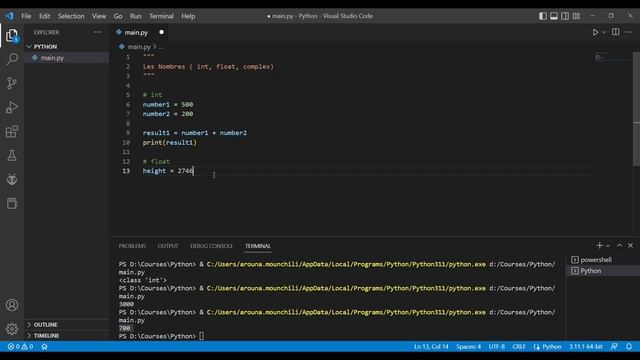Change line endings via CRLF
This screenshot has width=640, height=360.
click(x=519, y=347)
